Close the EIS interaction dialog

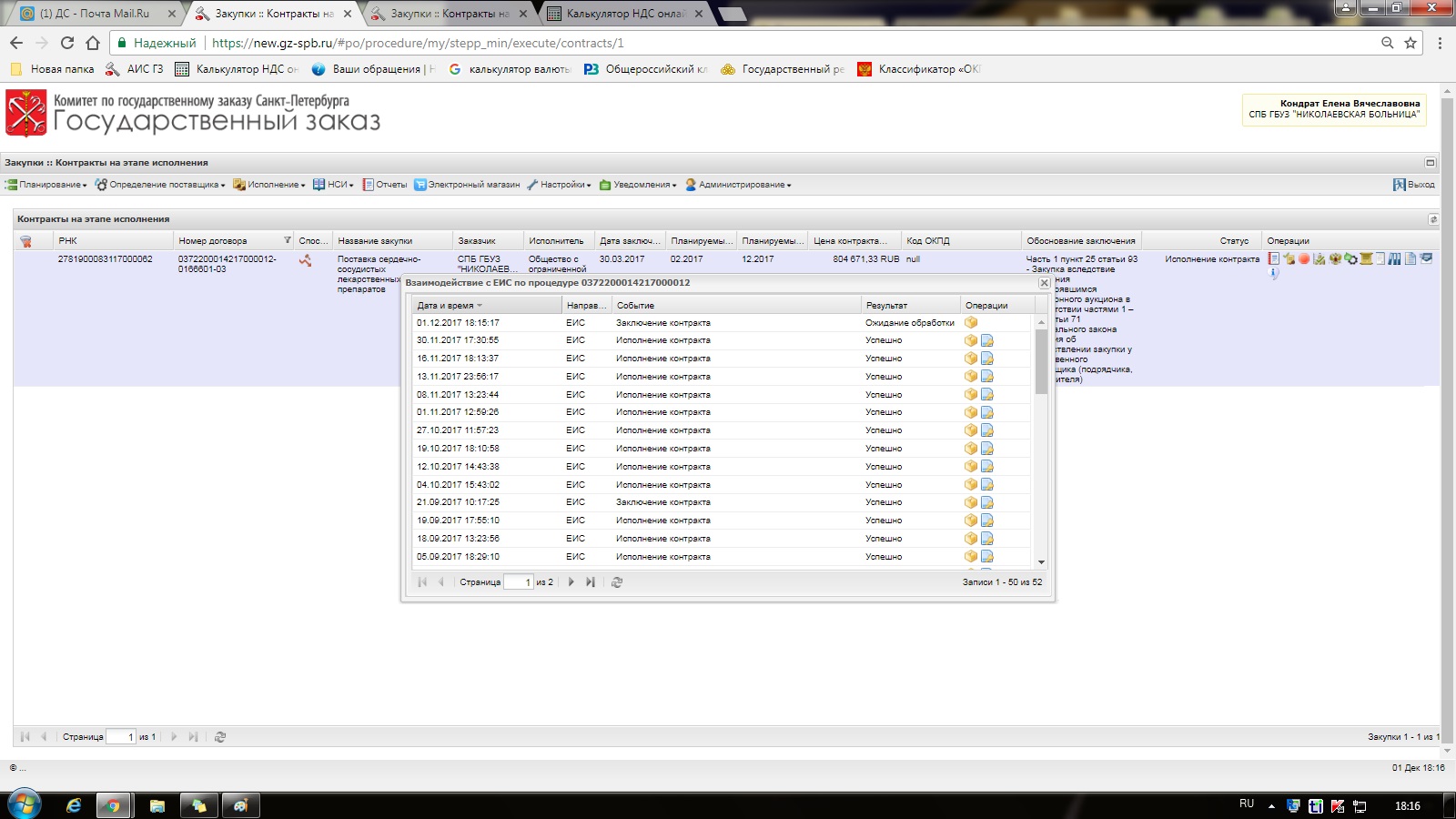click(1045, 283)
